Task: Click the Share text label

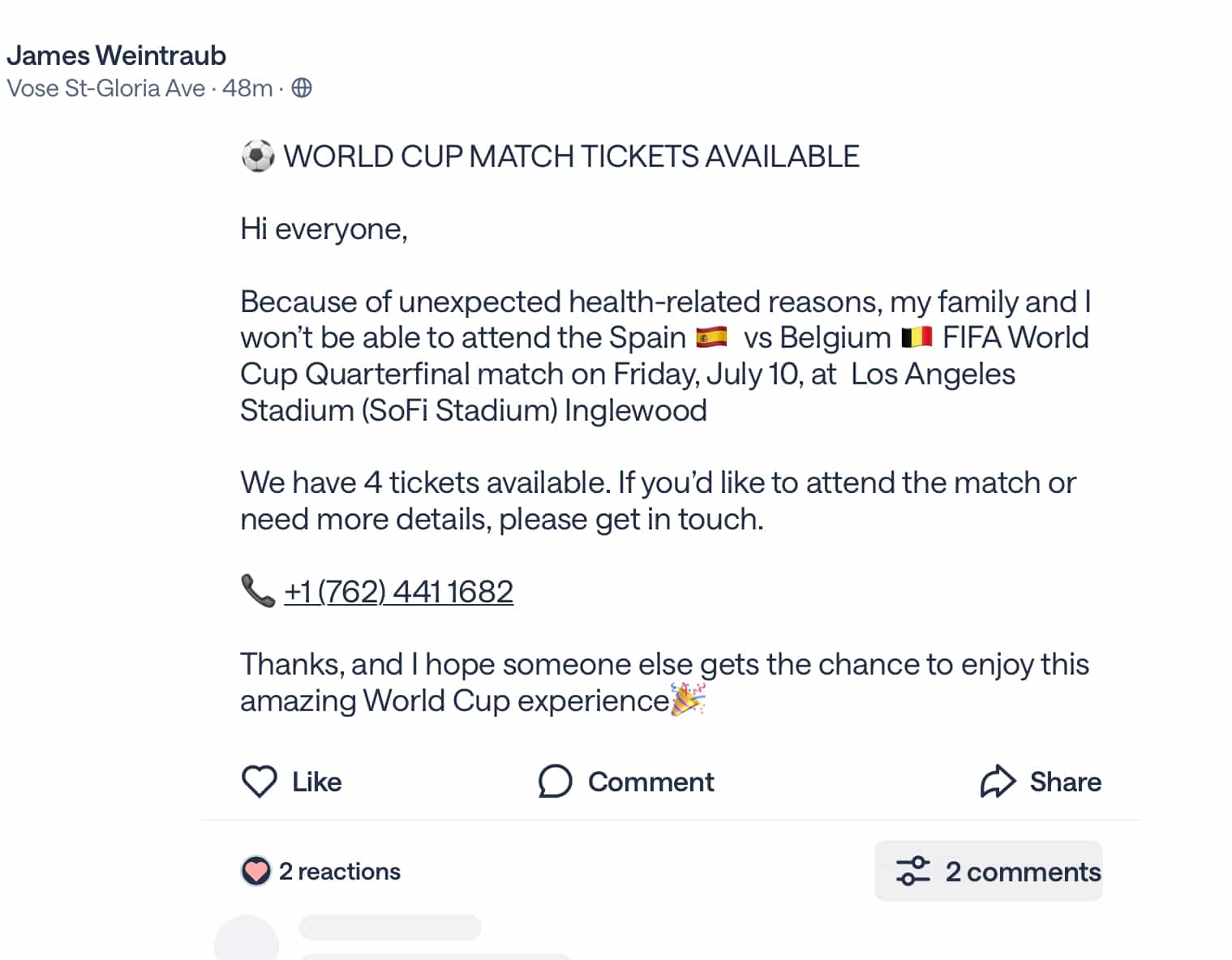Action: tap(1065, 782)
